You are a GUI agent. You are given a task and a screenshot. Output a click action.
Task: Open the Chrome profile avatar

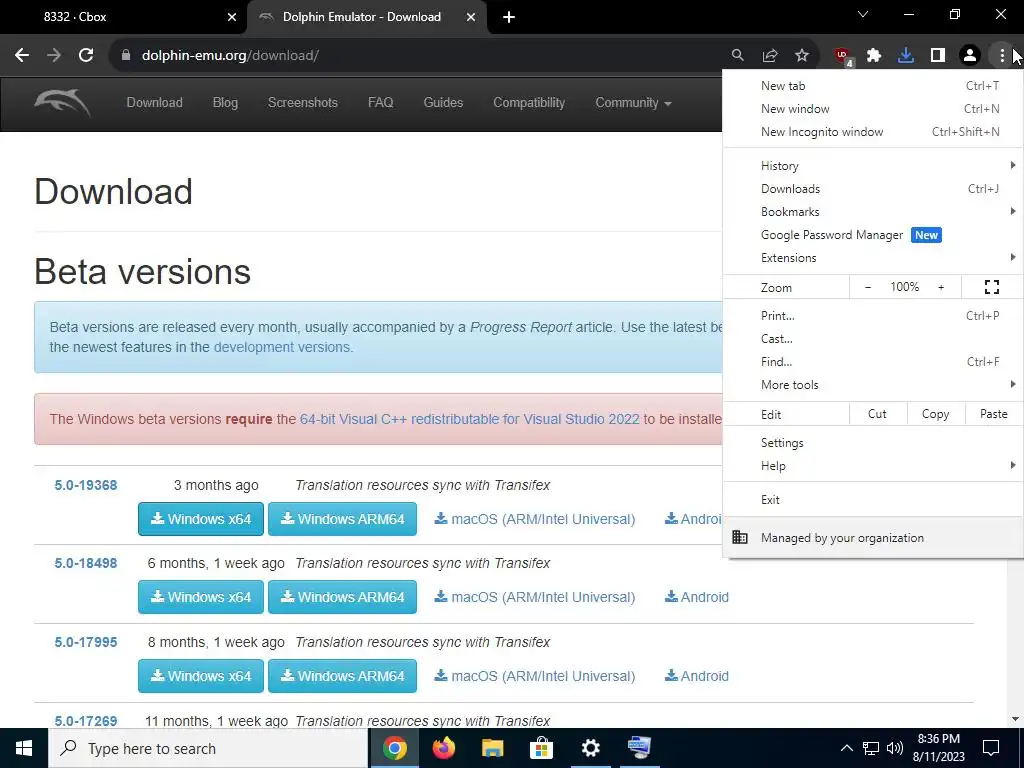tap(970, 56)
